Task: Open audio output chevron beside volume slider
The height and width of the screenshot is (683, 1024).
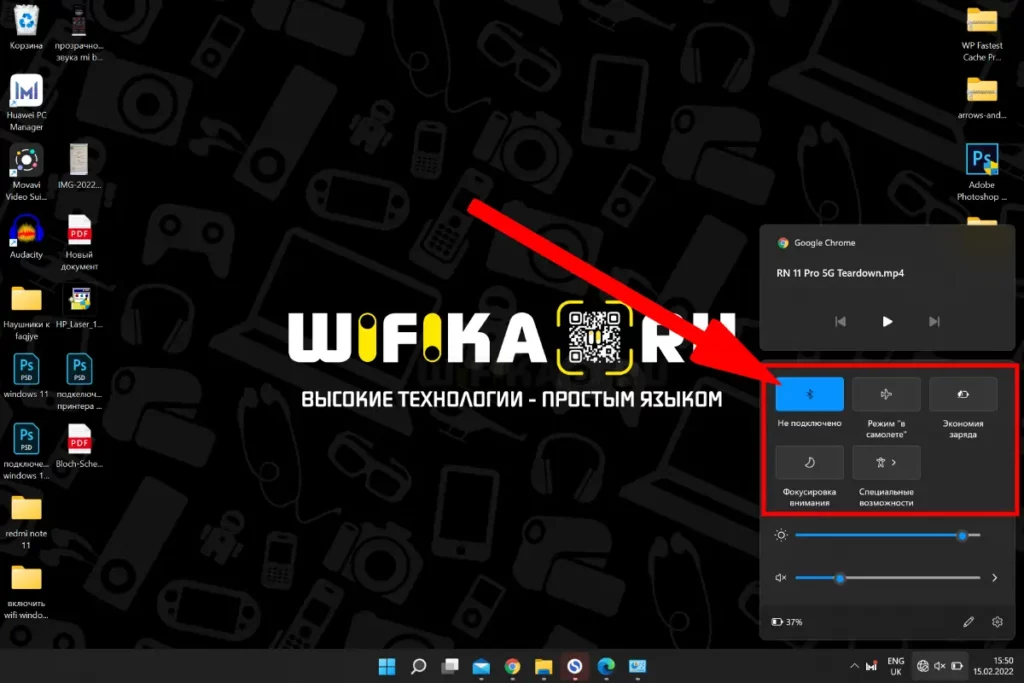Action: click(x=994, y=578)
